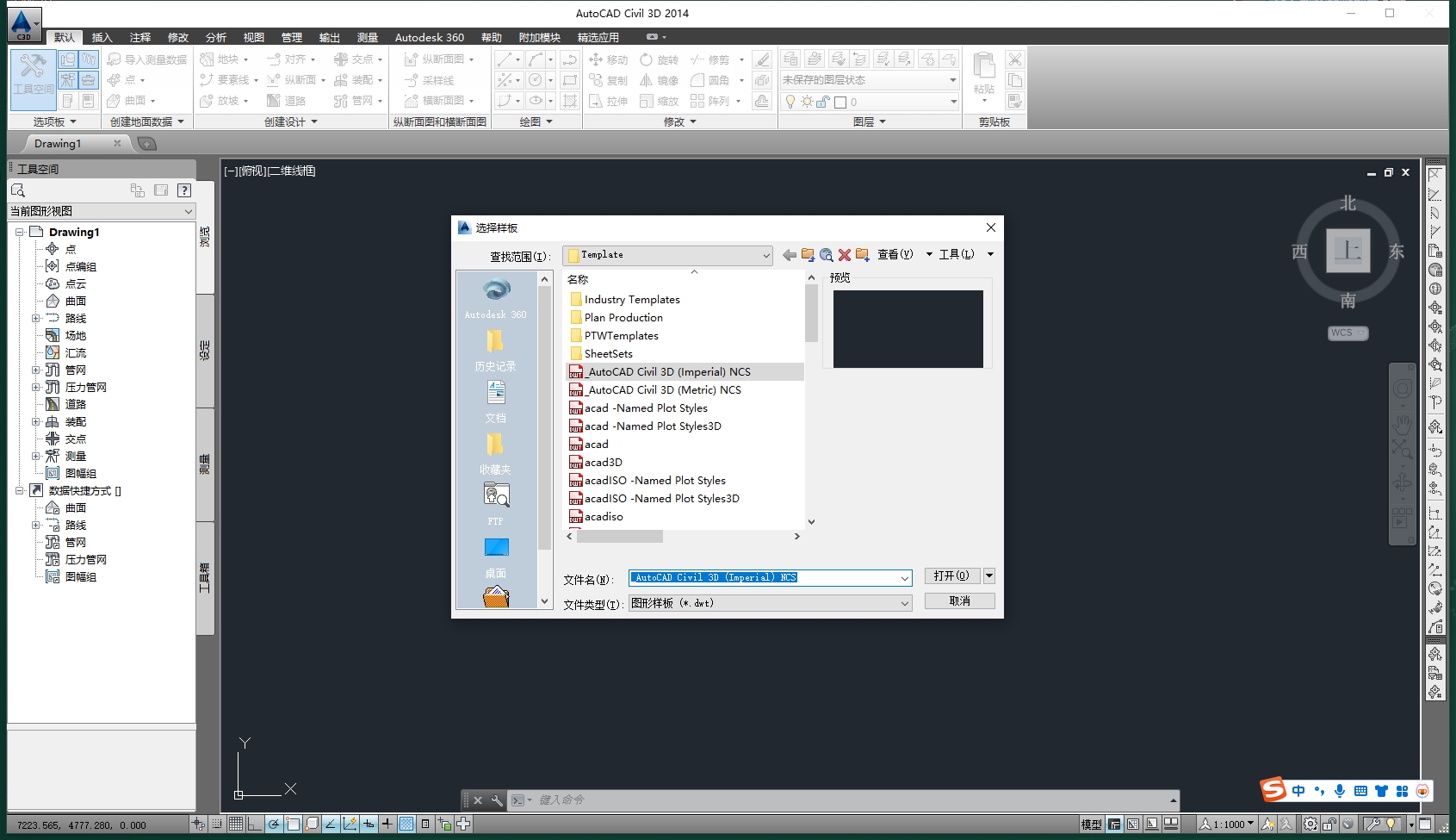Open the dropdown arrow beside 打开 button
The width and height of the screenshot is (1456, 840).
989,576
